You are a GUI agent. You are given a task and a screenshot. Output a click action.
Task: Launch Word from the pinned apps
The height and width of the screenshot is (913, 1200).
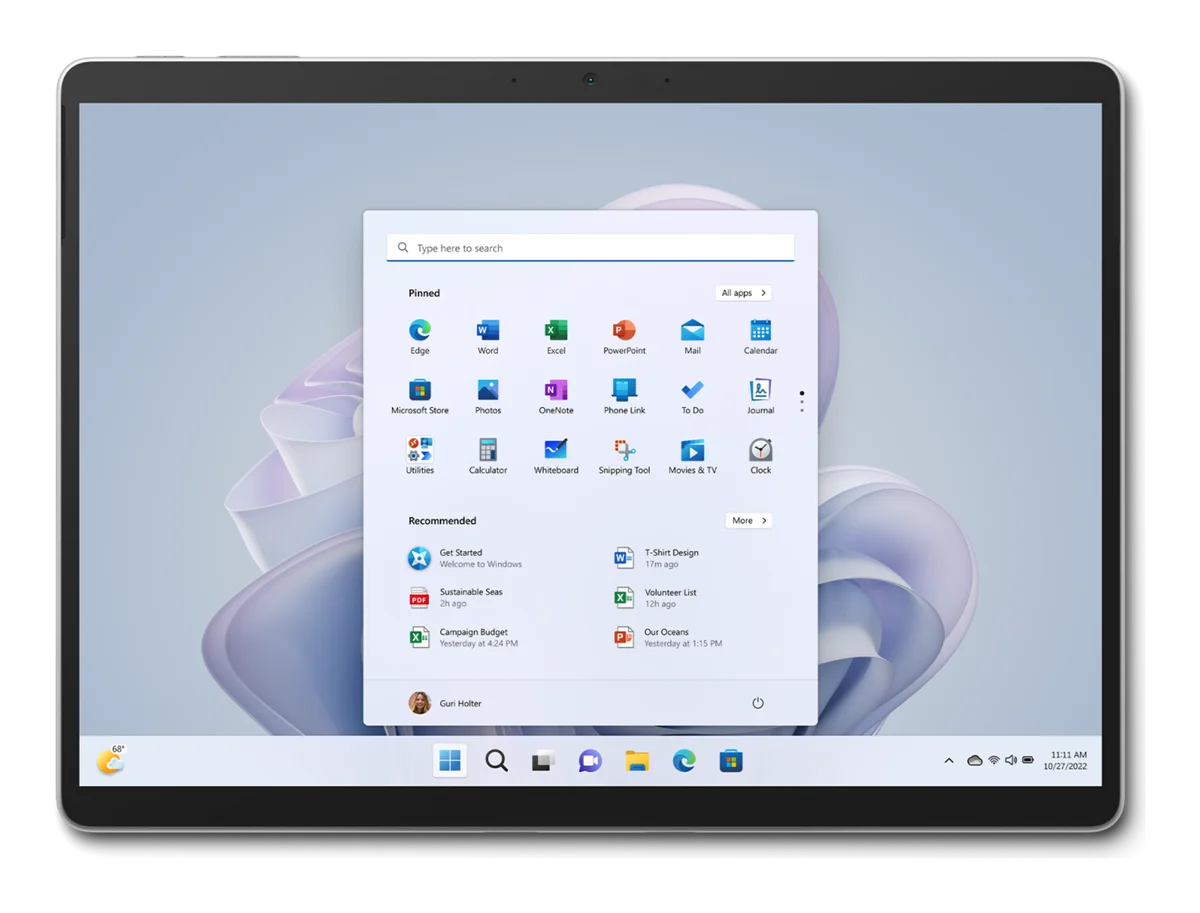pos(488,336)
